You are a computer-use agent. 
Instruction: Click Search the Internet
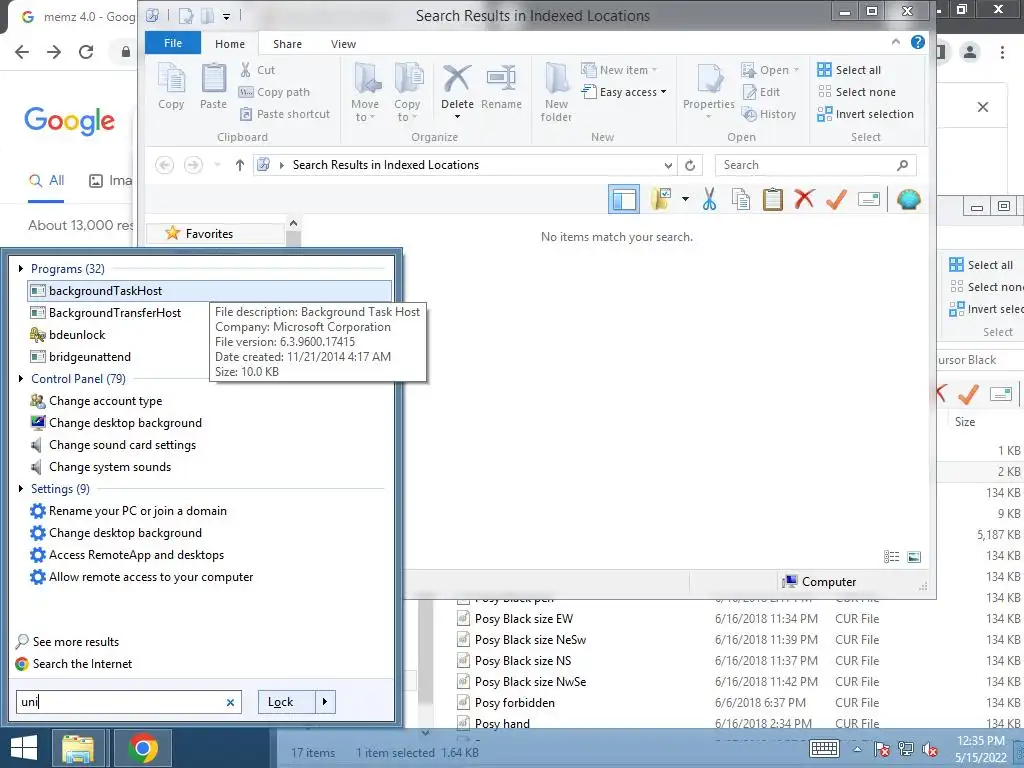[x=74, y=664]
